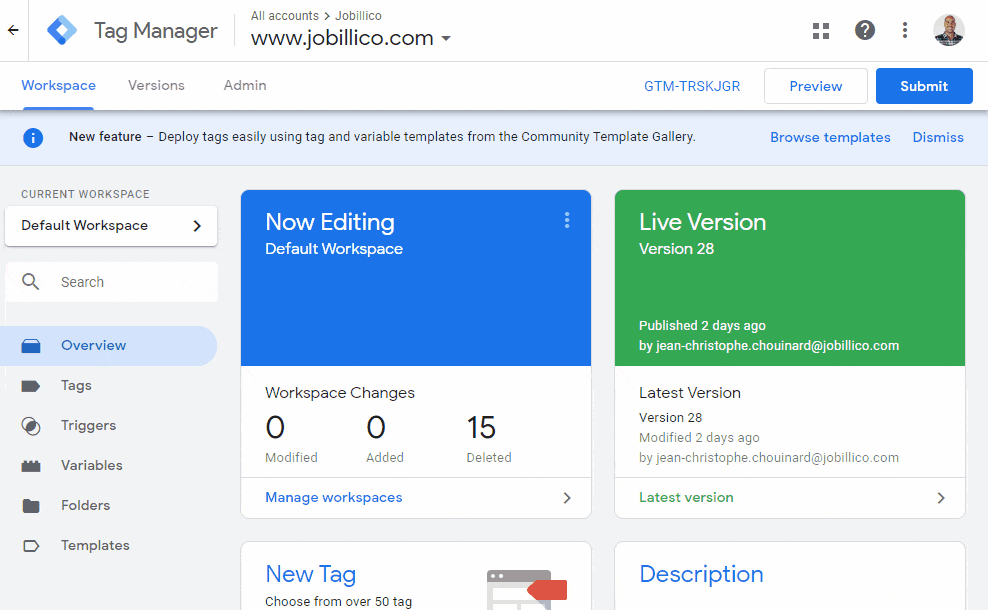Image resolution: width=988 pixels, height=610 pixels.
Task: Select Folders in the sidebar
Action: [x=108, y=505]
